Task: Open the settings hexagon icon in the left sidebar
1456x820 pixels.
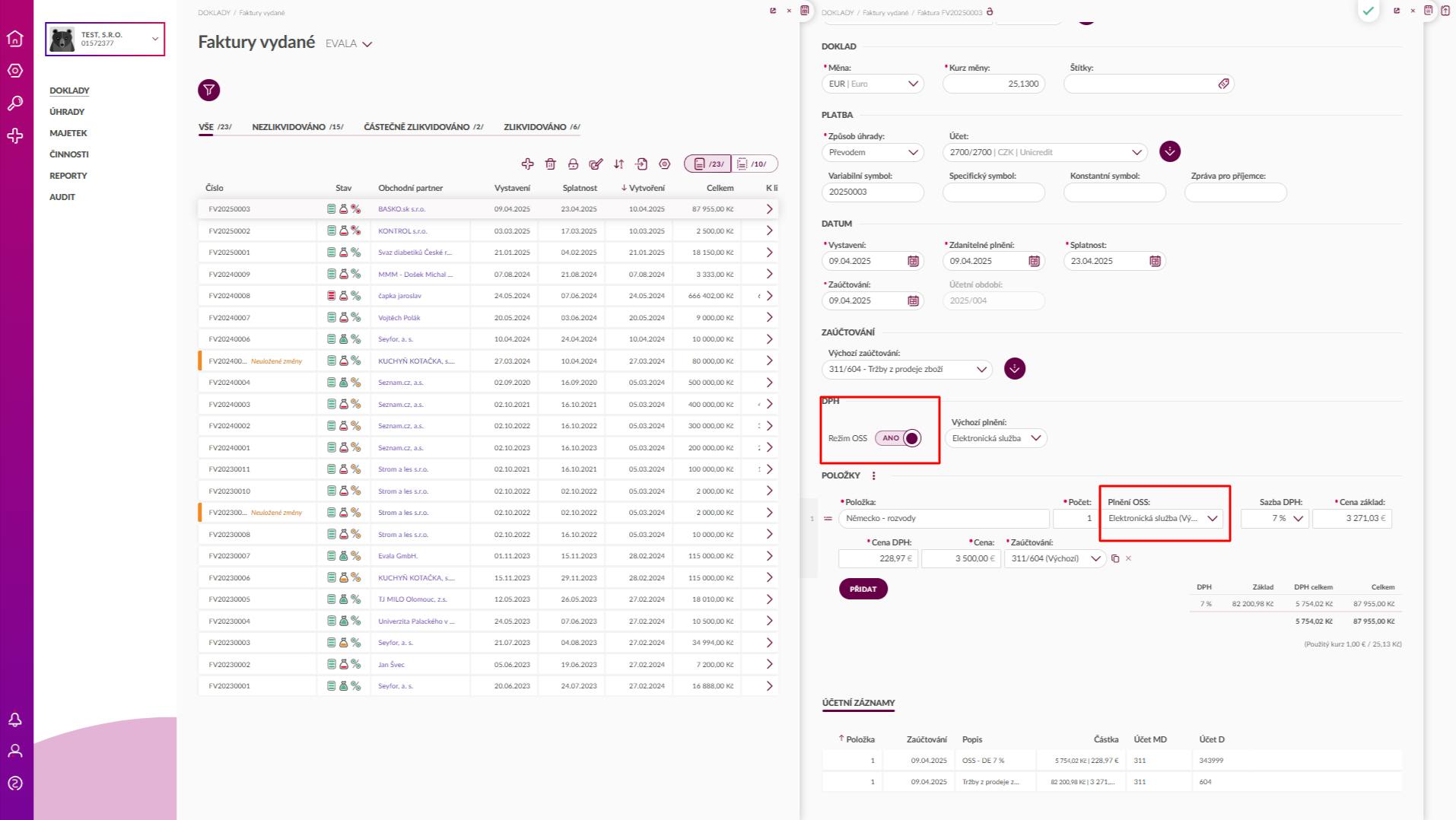Action: tap(15, 71)
